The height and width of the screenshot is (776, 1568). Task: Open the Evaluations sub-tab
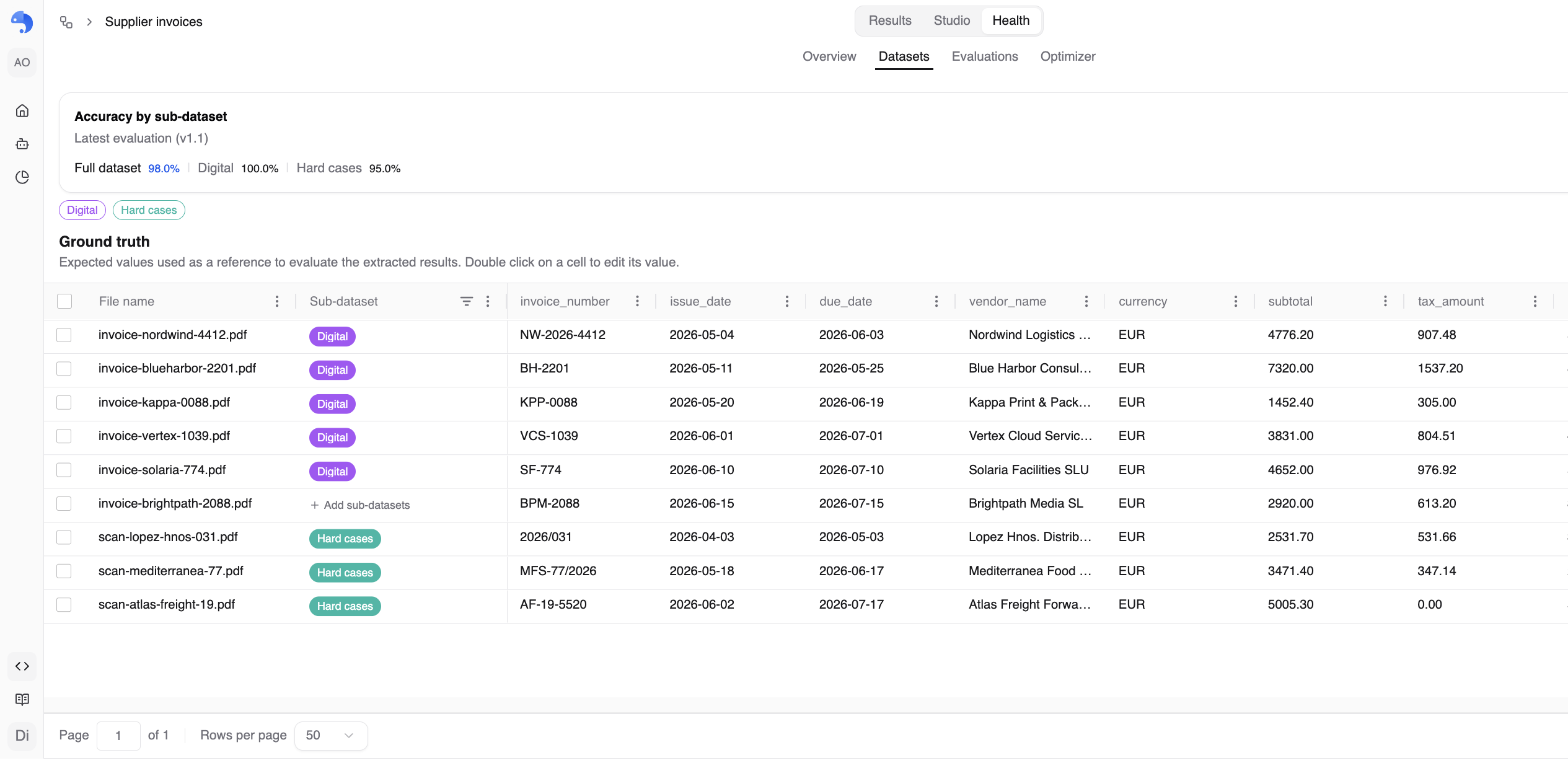coord(985,57)
